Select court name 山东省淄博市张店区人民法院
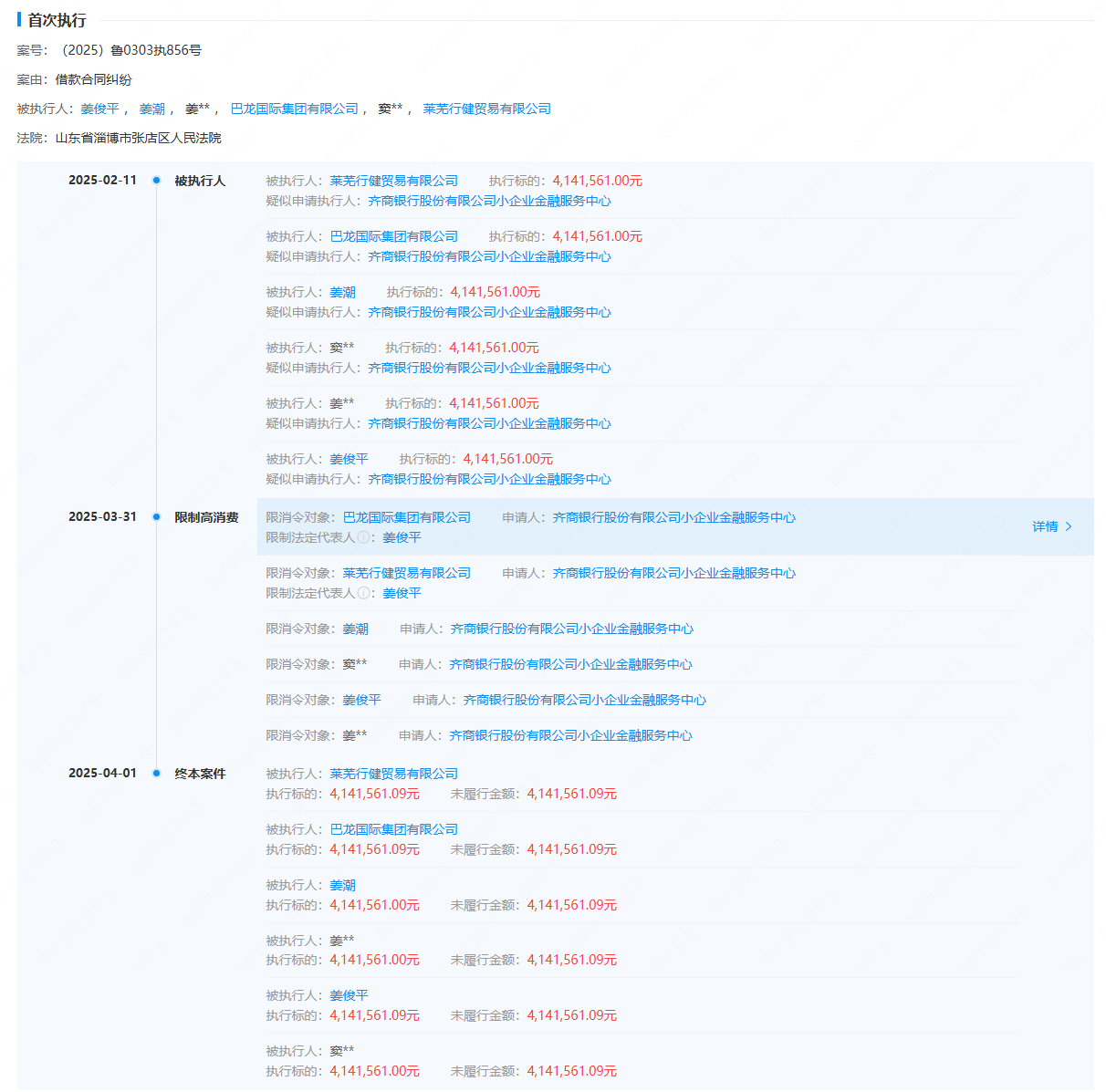Viewport: 1106px width, 1092px height. 139,139
